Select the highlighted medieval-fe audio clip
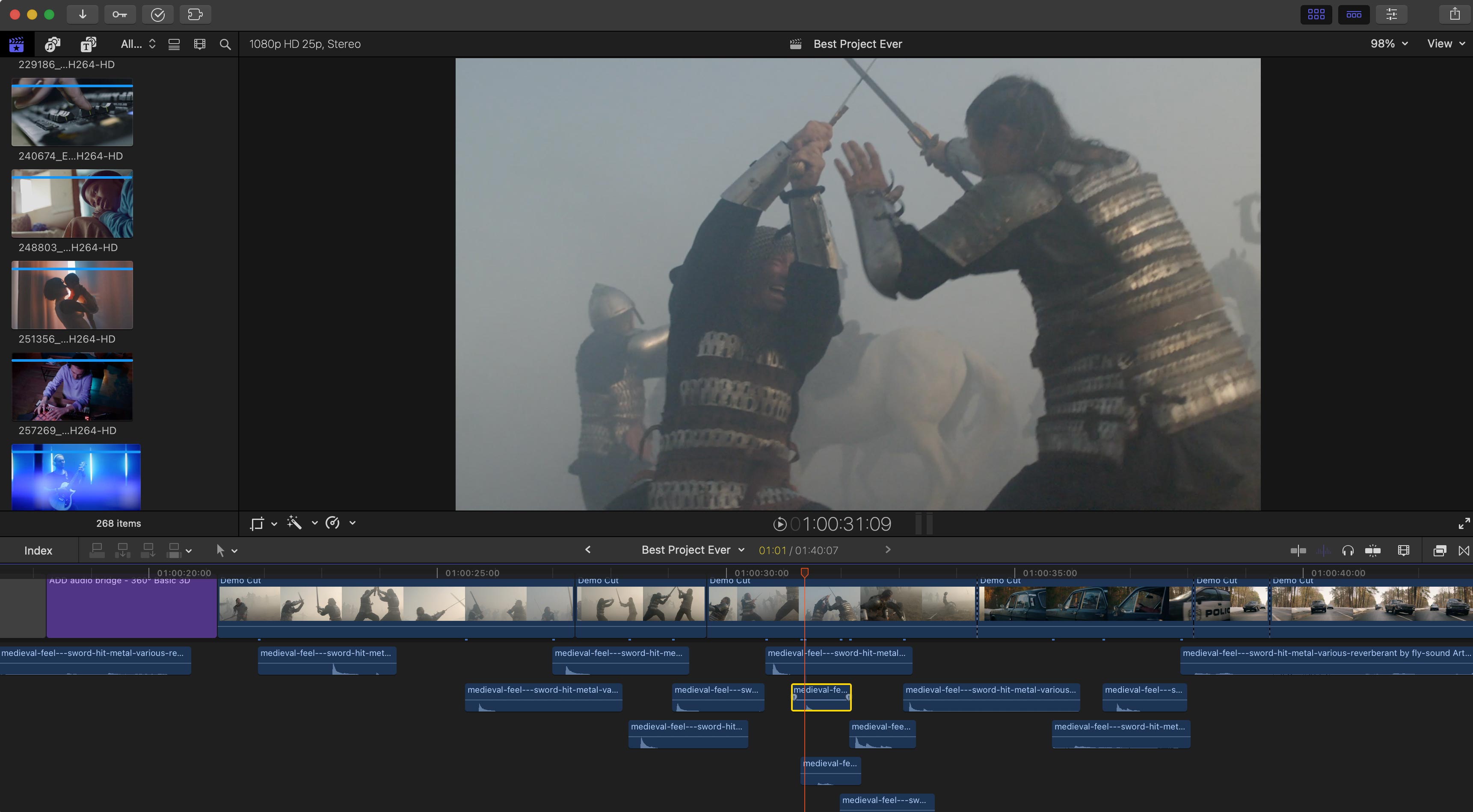The width and height of the screenshot is (1473, 812). pyautogui.click(x=821, y=697)
